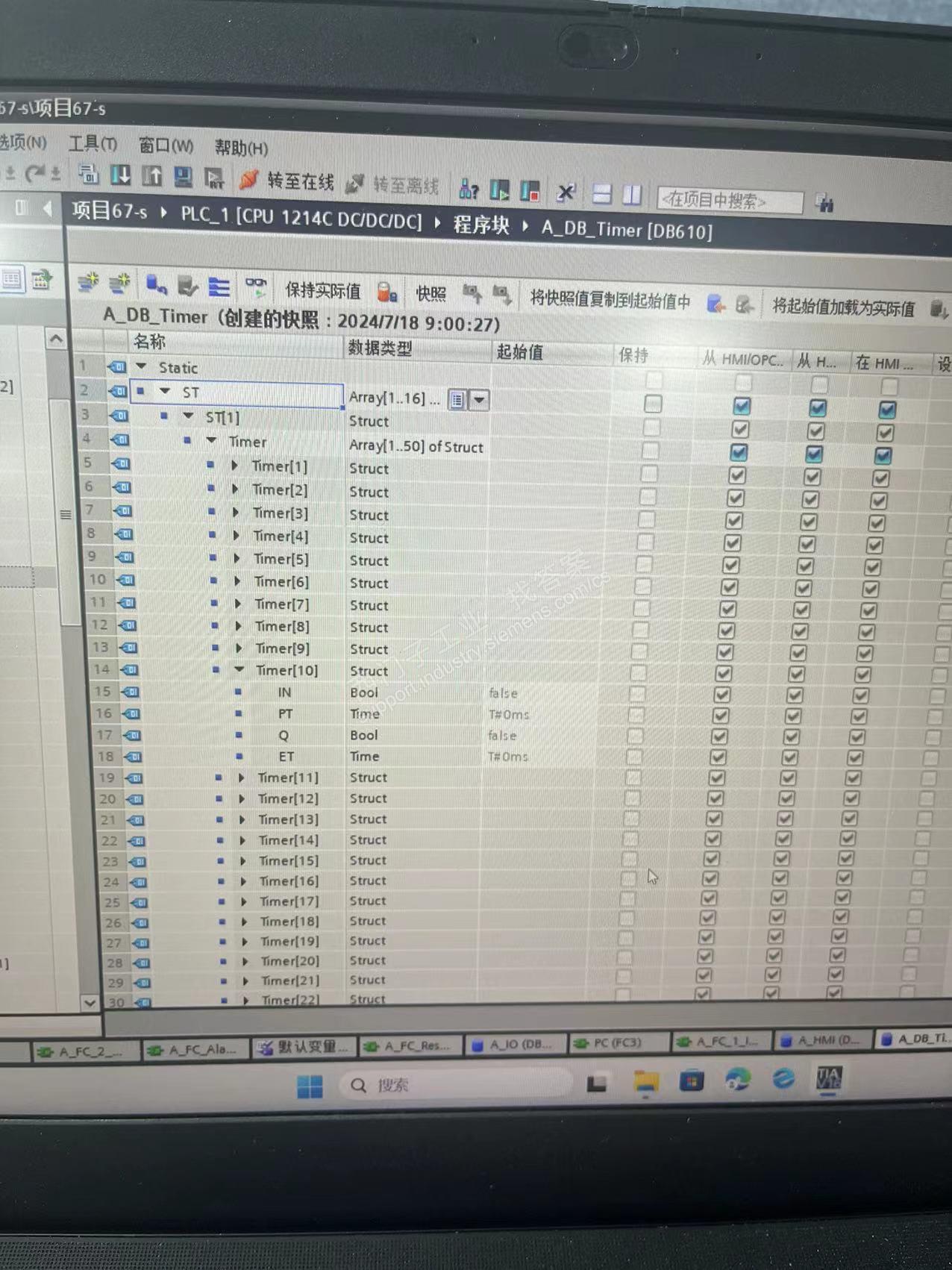Toggle HMI/OPC accessible checkbox for Timer[20]
This screenshot has height=1270, width=952.
click(x=705, y=956)
